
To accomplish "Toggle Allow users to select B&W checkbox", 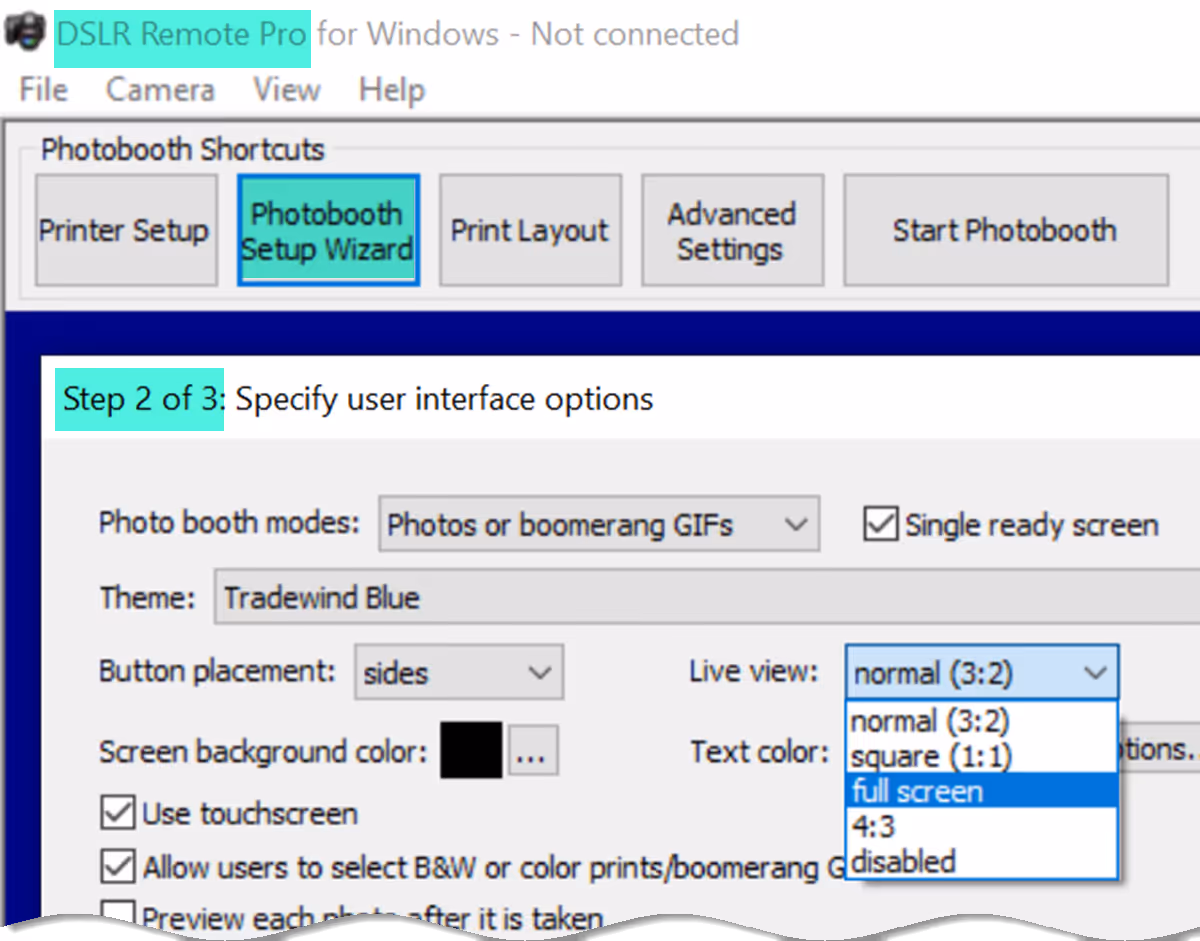I will (118, 866).
